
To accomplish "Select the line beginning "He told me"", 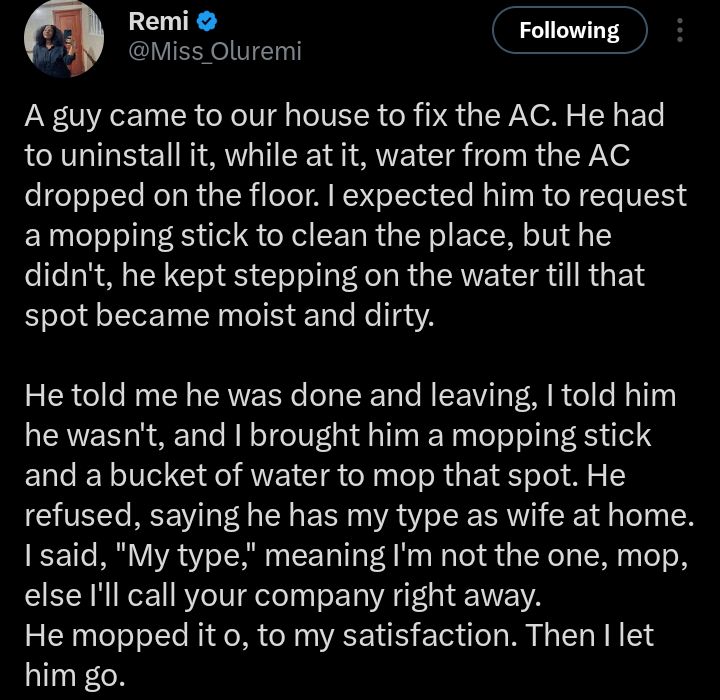I will point(350,396).
